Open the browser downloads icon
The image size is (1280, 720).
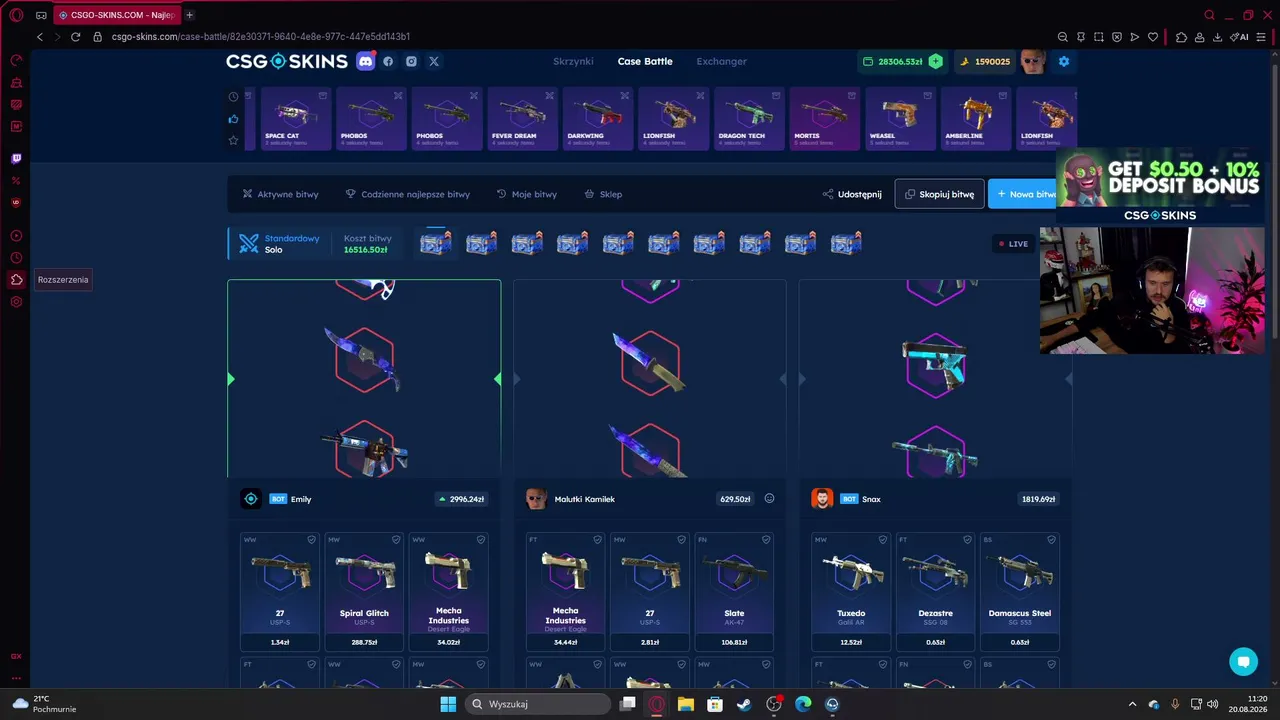click(x=1217, y=37)
